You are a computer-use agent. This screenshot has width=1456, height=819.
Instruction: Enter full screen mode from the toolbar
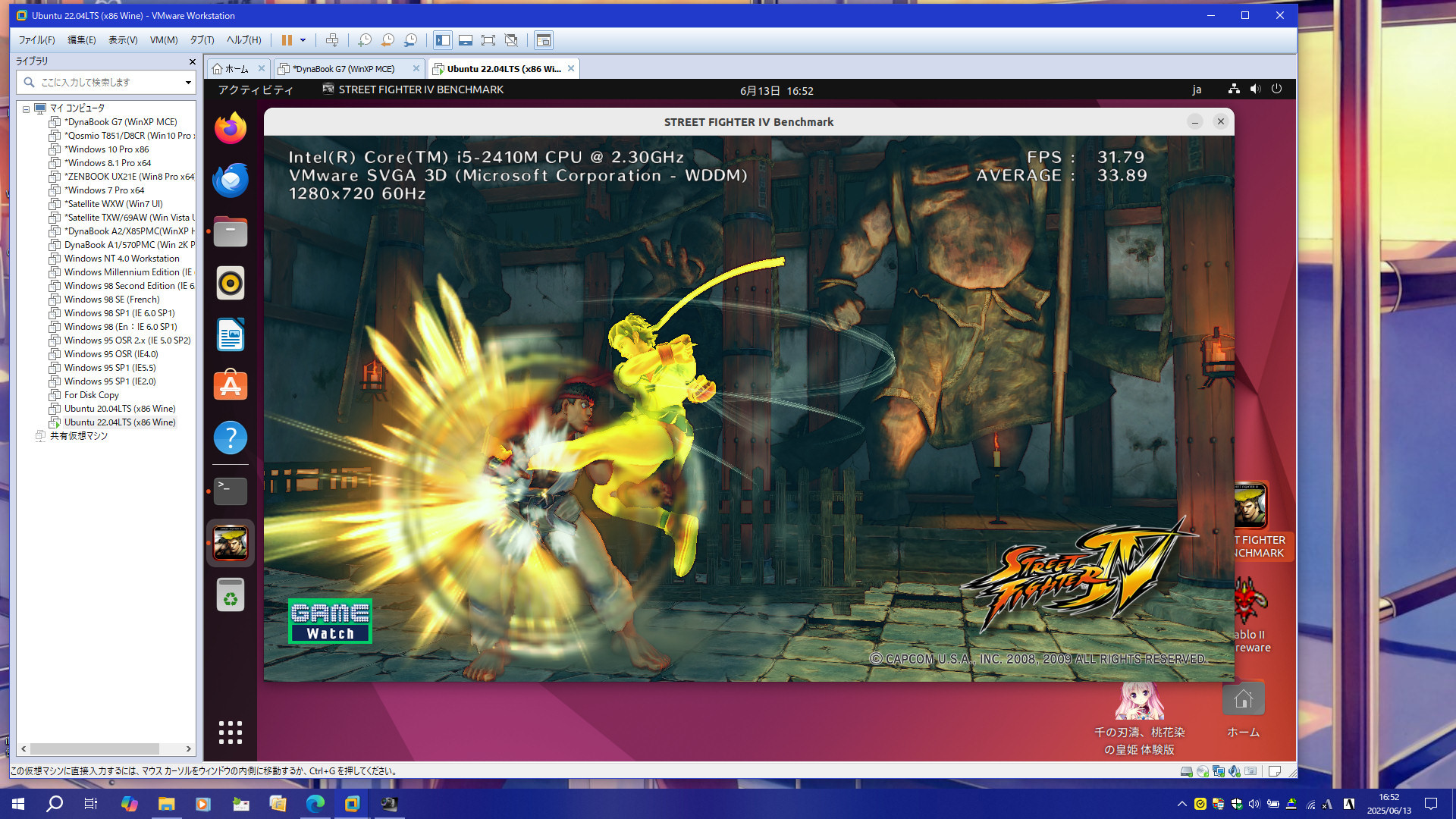pyautogui.click(x=488, y=40)
